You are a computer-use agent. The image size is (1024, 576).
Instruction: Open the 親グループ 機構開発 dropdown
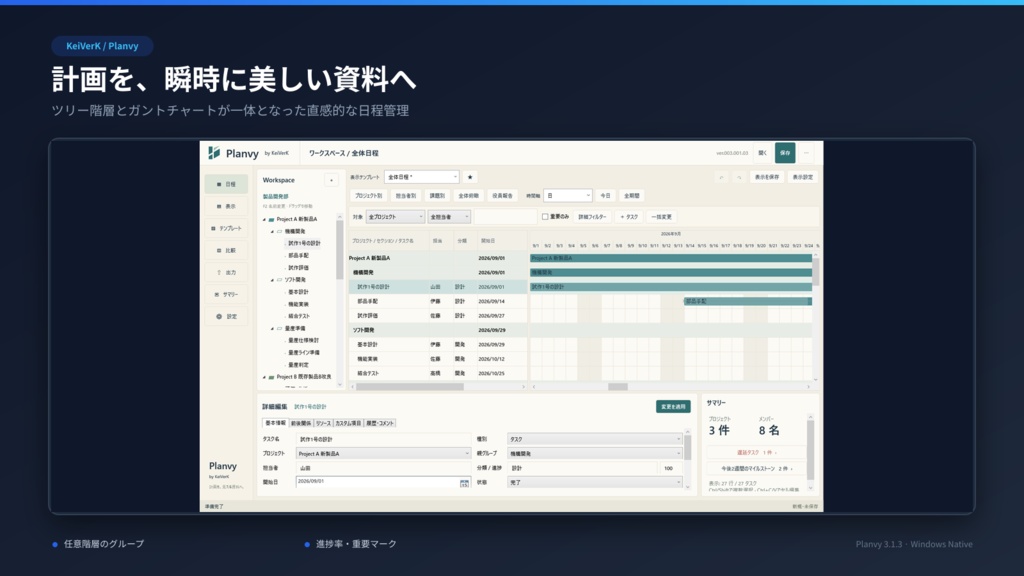tap(595, 453)
